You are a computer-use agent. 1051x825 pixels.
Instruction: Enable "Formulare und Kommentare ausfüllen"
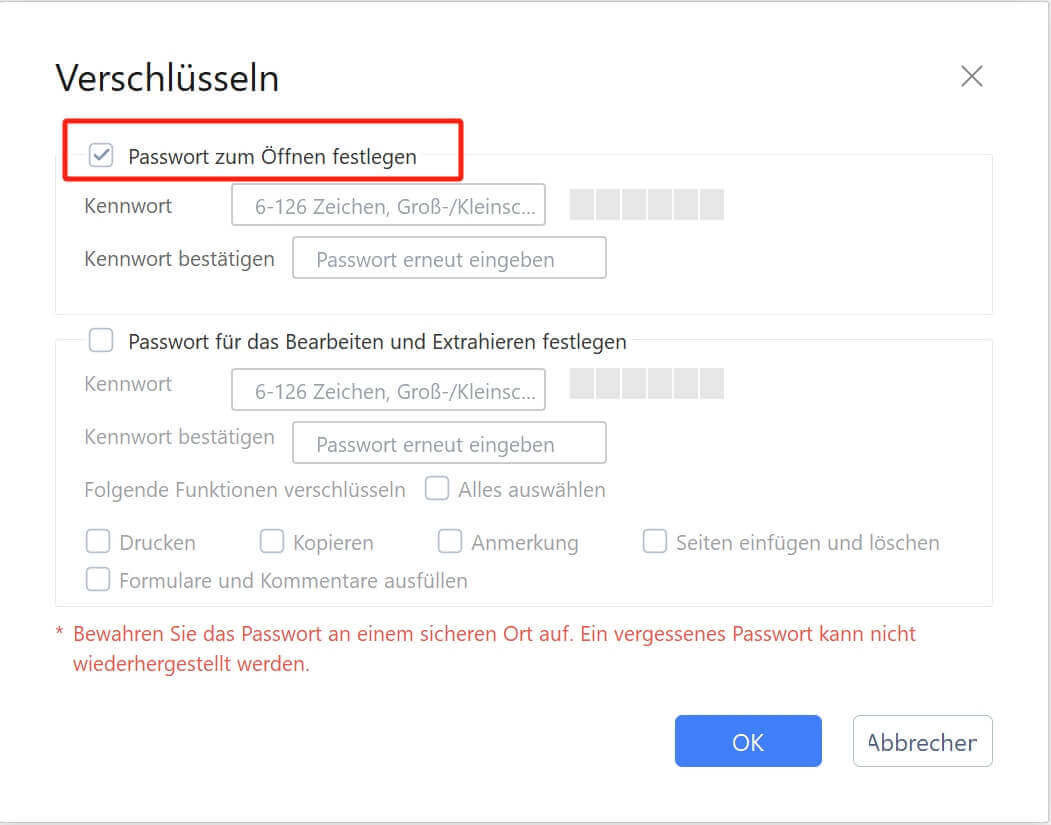pos(98,580)
